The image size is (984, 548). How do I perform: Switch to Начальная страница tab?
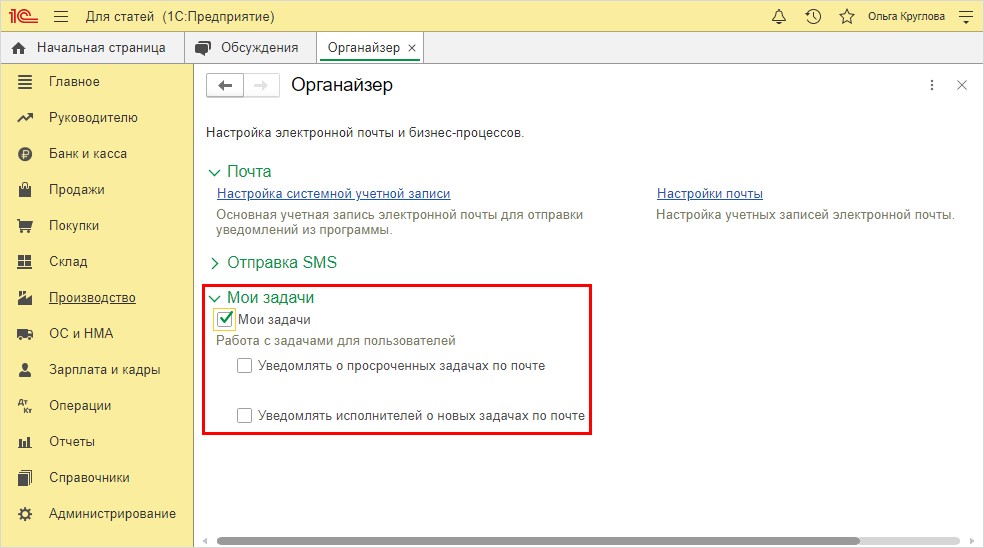click(x=92, y=48)
